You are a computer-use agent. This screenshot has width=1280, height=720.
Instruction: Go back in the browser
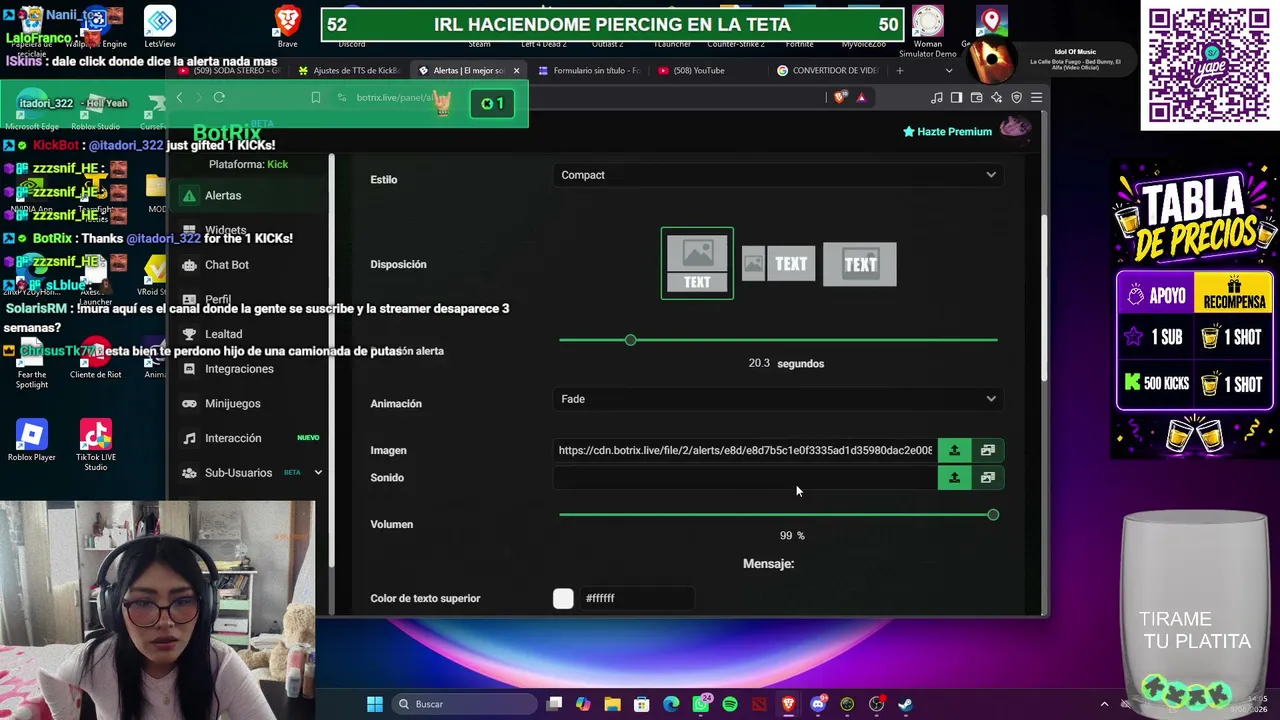(x=179, y=97)
